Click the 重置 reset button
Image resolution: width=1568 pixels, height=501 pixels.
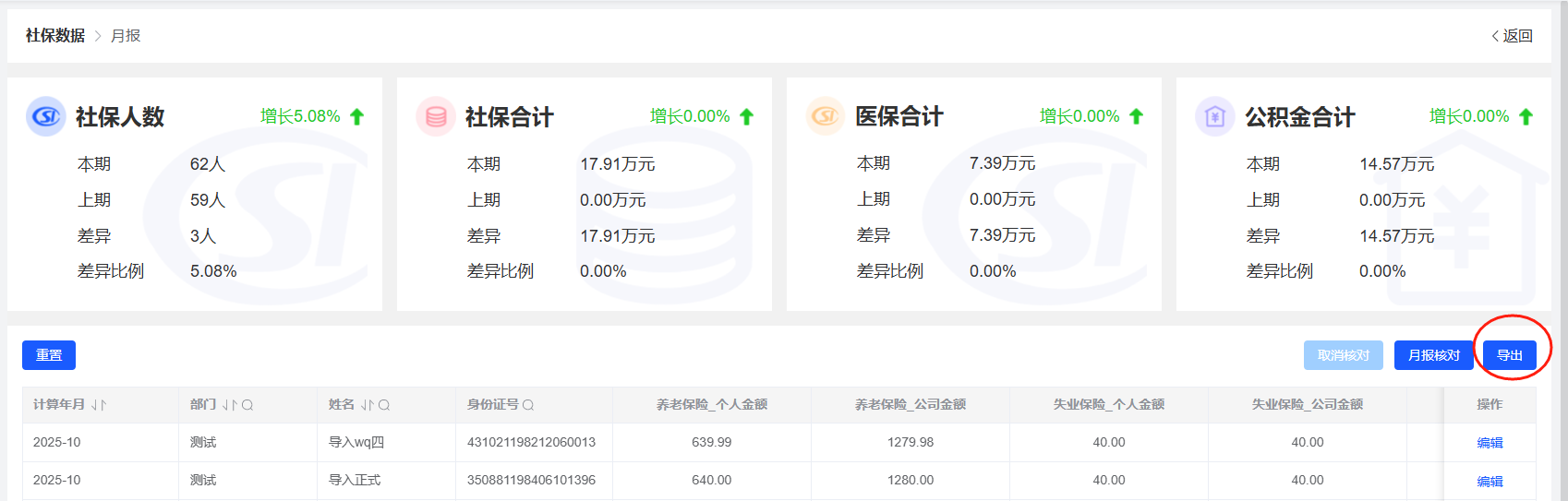49,355
